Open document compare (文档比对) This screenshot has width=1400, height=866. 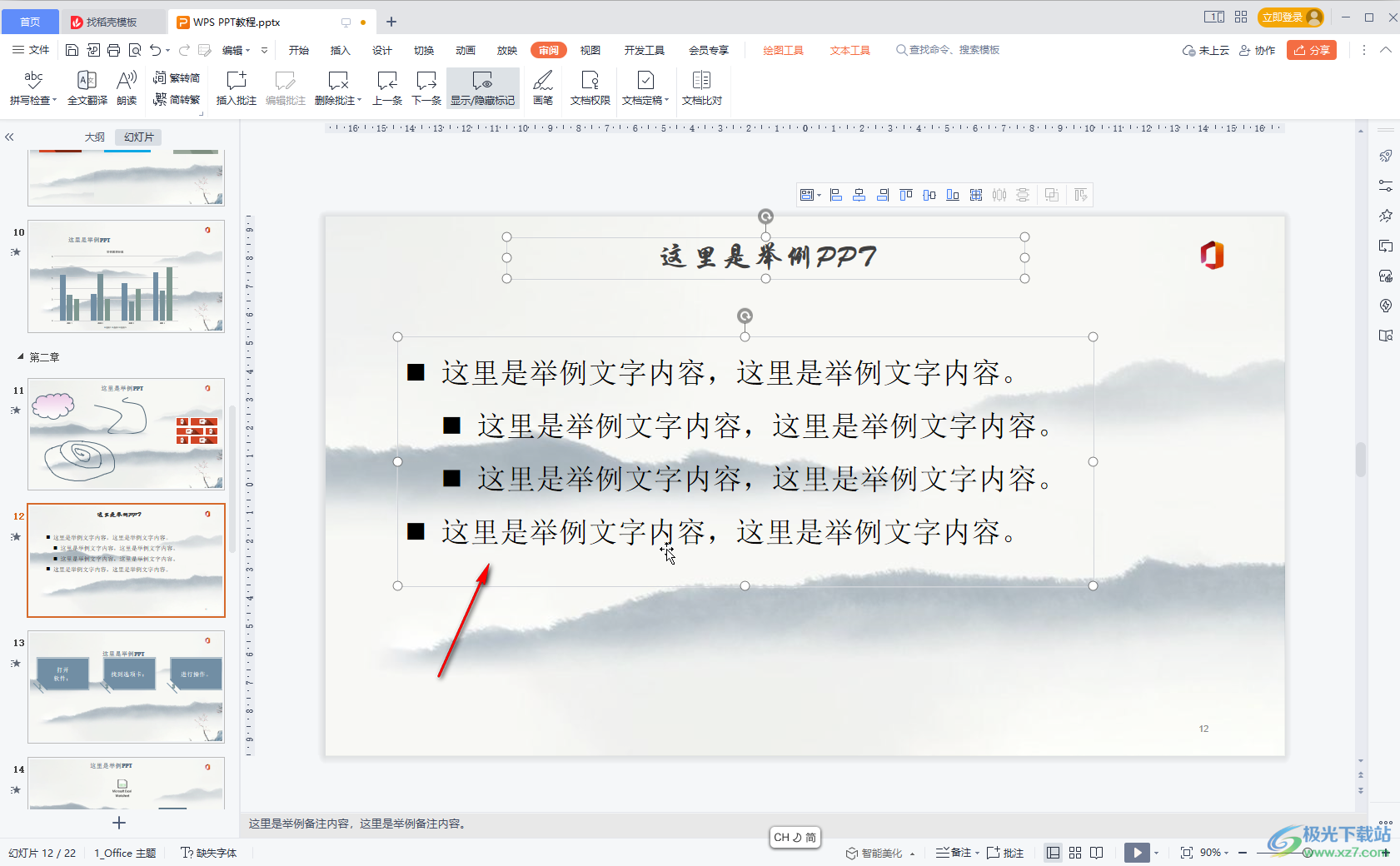click(x=702, y=87)
